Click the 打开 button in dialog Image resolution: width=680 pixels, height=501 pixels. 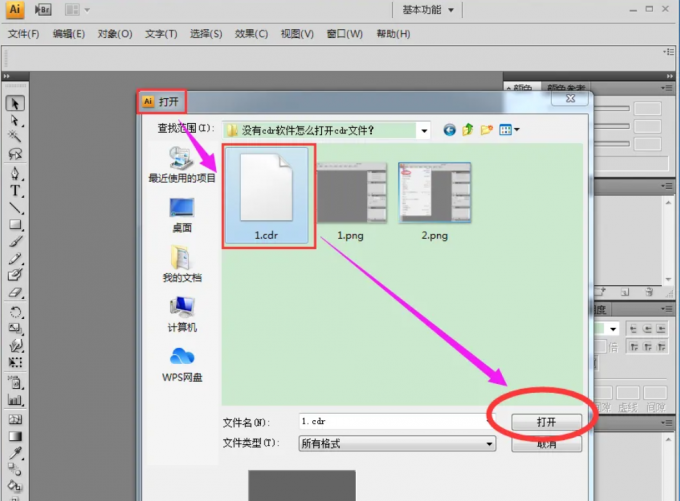pyautogui.click(x=546, y=422)
